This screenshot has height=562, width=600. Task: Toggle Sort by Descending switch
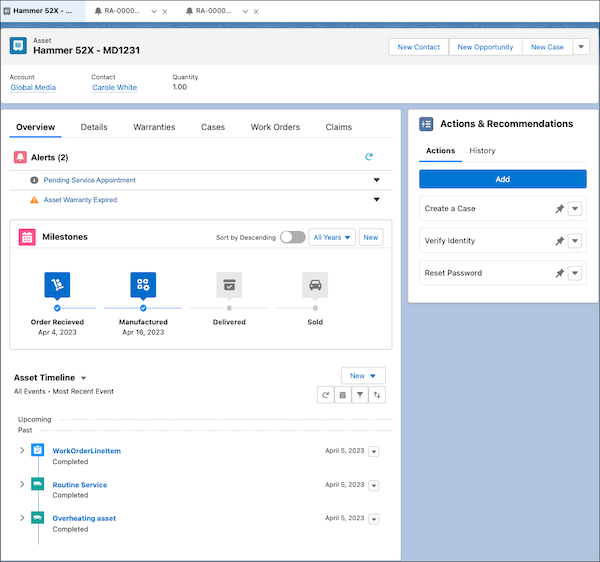292,237
